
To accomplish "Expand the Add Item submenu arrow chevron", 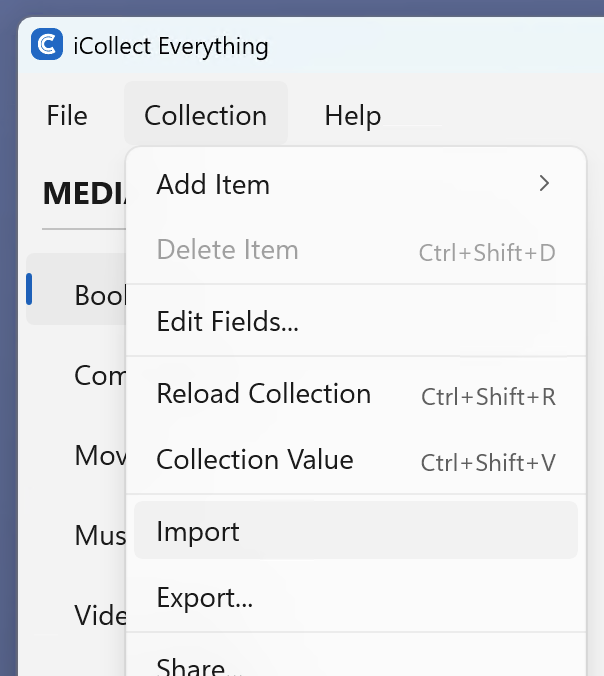I will click(x=544, y=184).
